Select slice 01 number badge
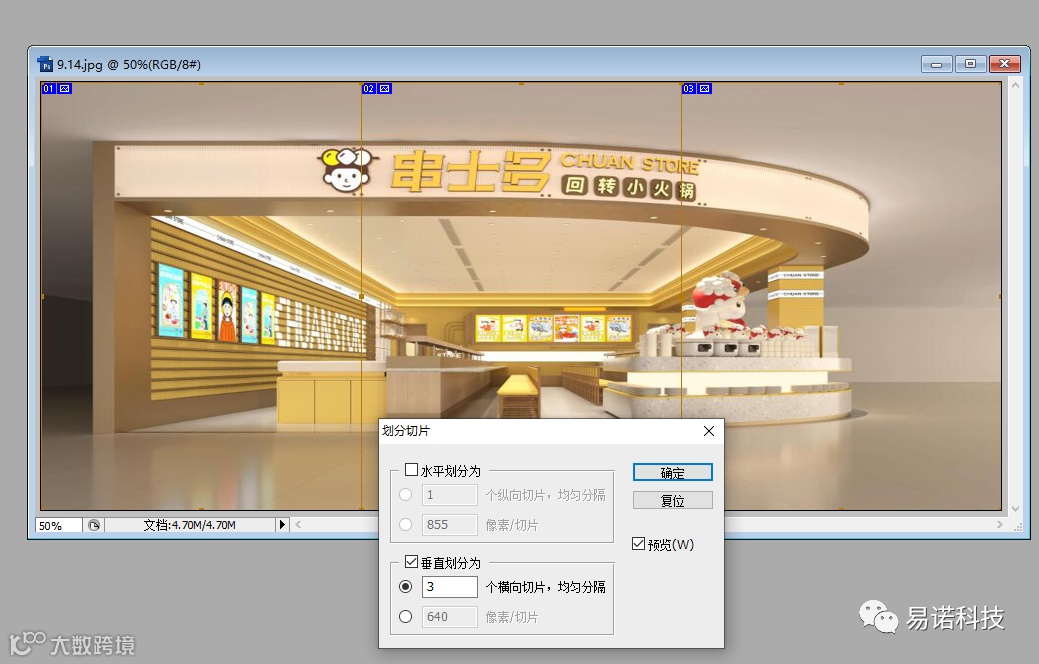The width and height of the screenshot is (1039, 664). point(48,89)
